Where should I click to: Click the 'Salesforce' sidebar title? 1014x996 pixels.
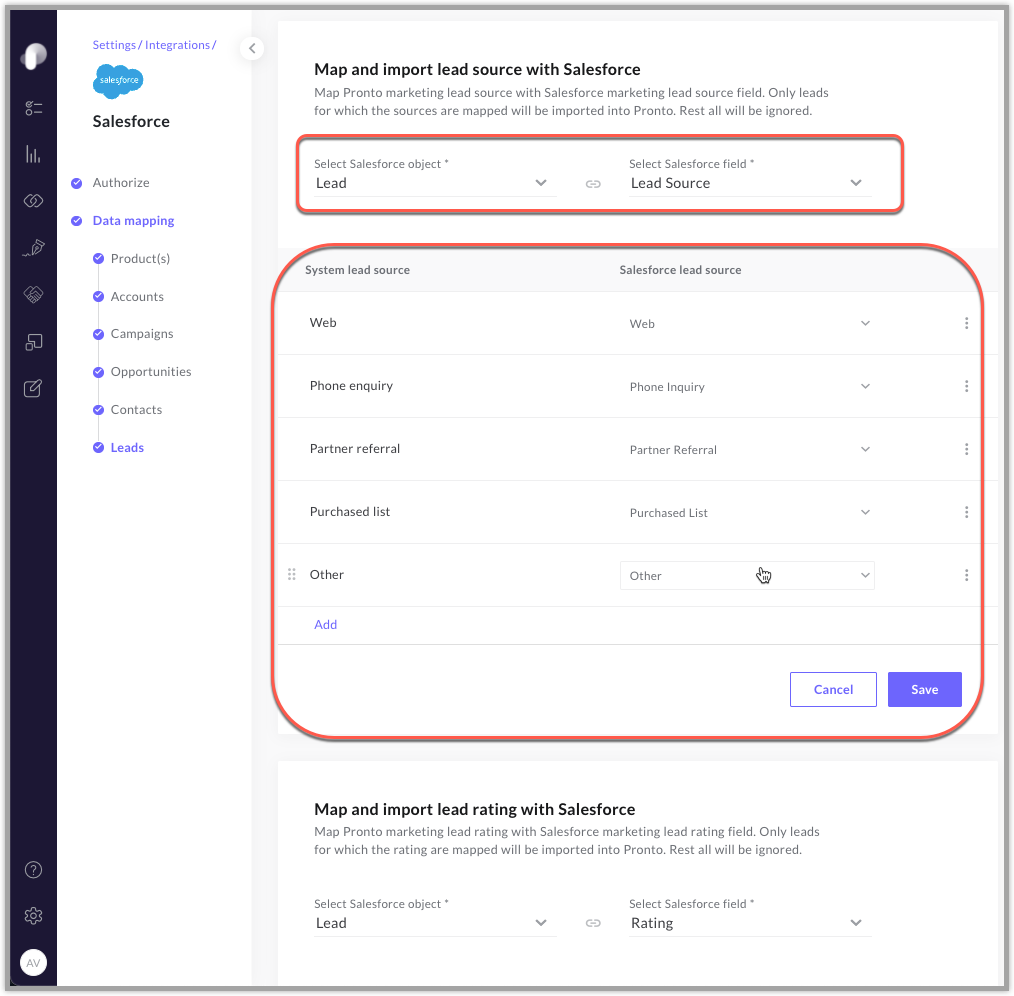[x=131, y=122]
